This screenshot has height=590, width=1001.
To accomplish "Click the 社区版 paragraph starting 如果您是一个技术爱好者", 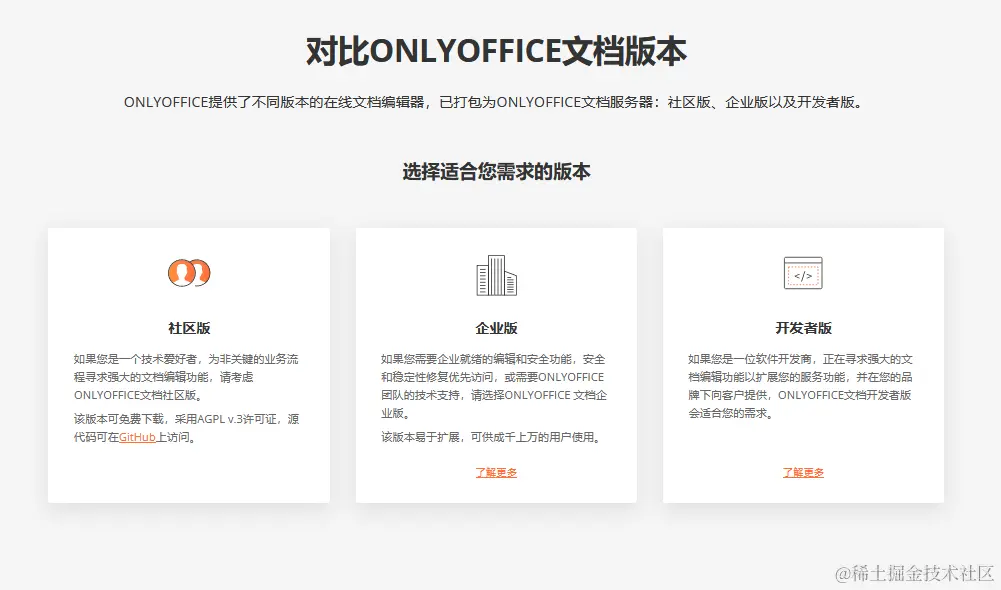I will [x=186, y=377].
